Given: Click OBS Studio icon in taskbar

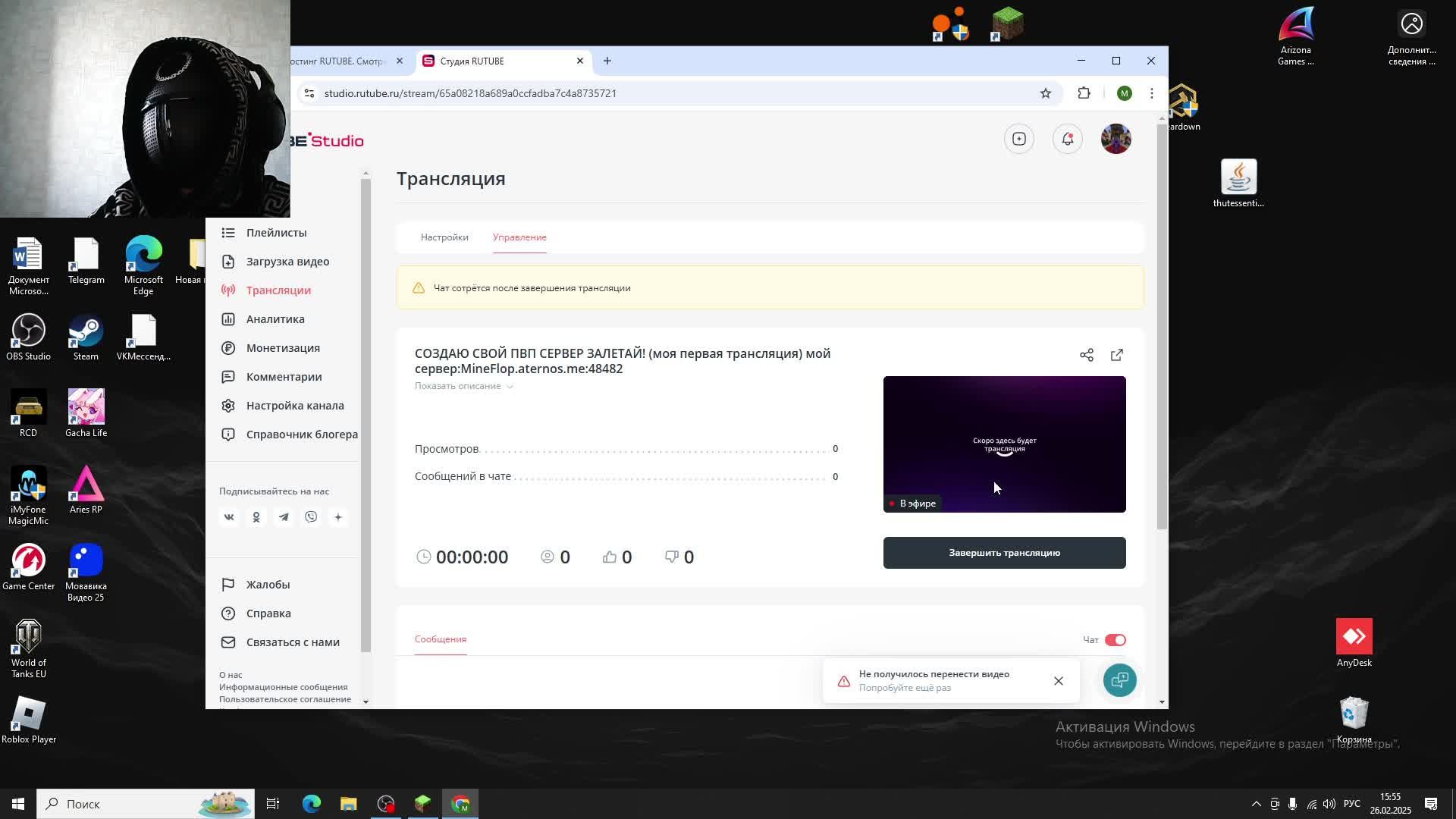Looking at the screenshot, I should pyautogui.click(x=385, y=803).
